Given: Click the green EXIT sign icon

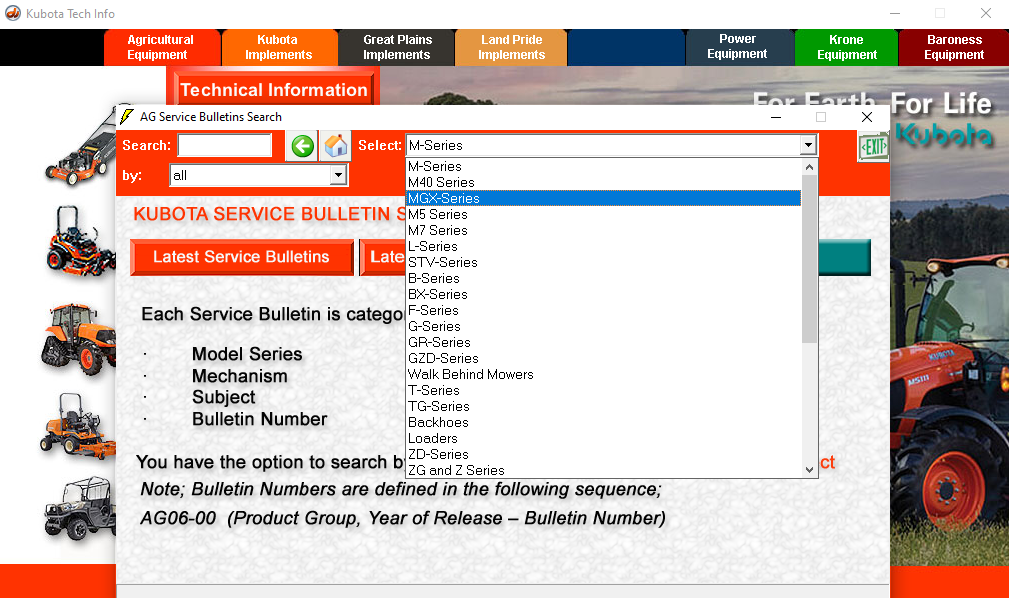Looking at the screenshot, I should (873, 147).
